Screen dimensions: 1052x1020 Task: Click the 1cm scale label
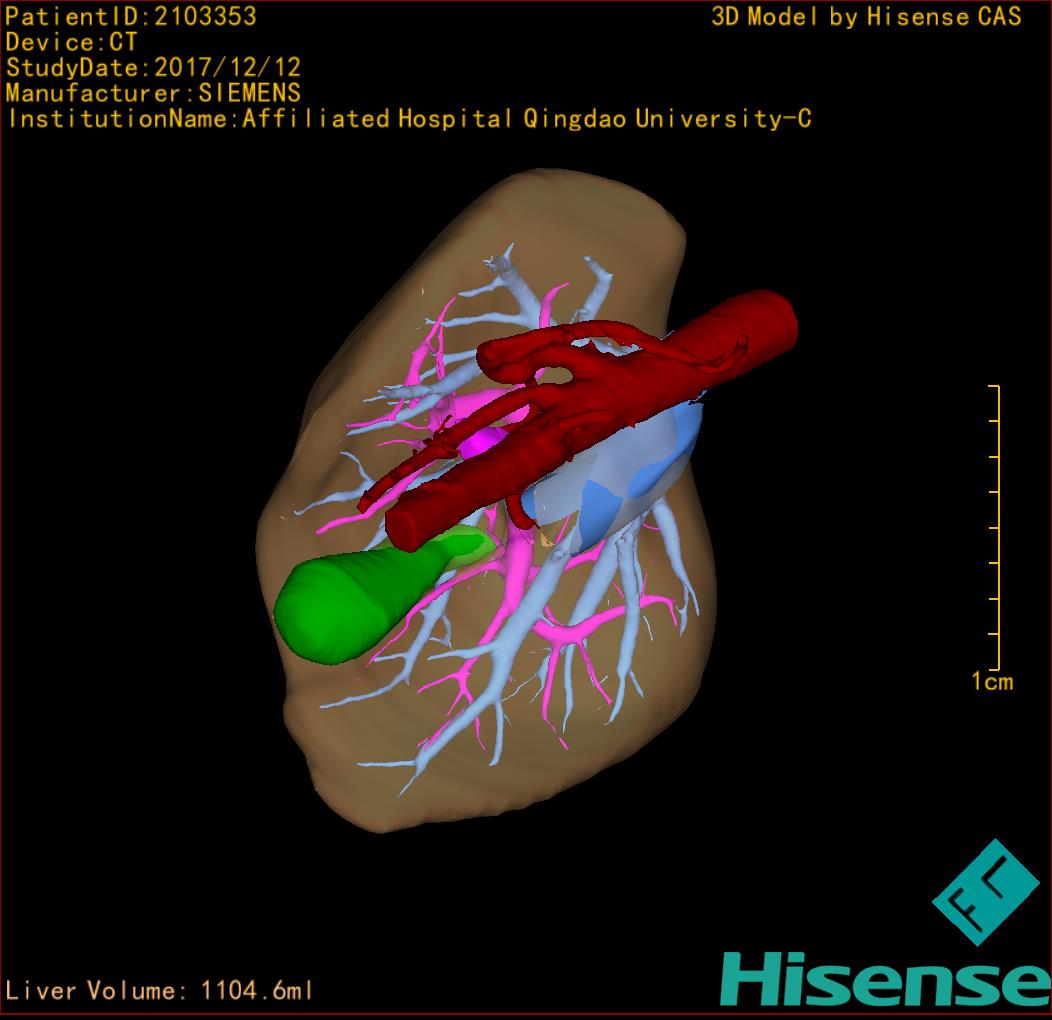[x=992, y=682]
